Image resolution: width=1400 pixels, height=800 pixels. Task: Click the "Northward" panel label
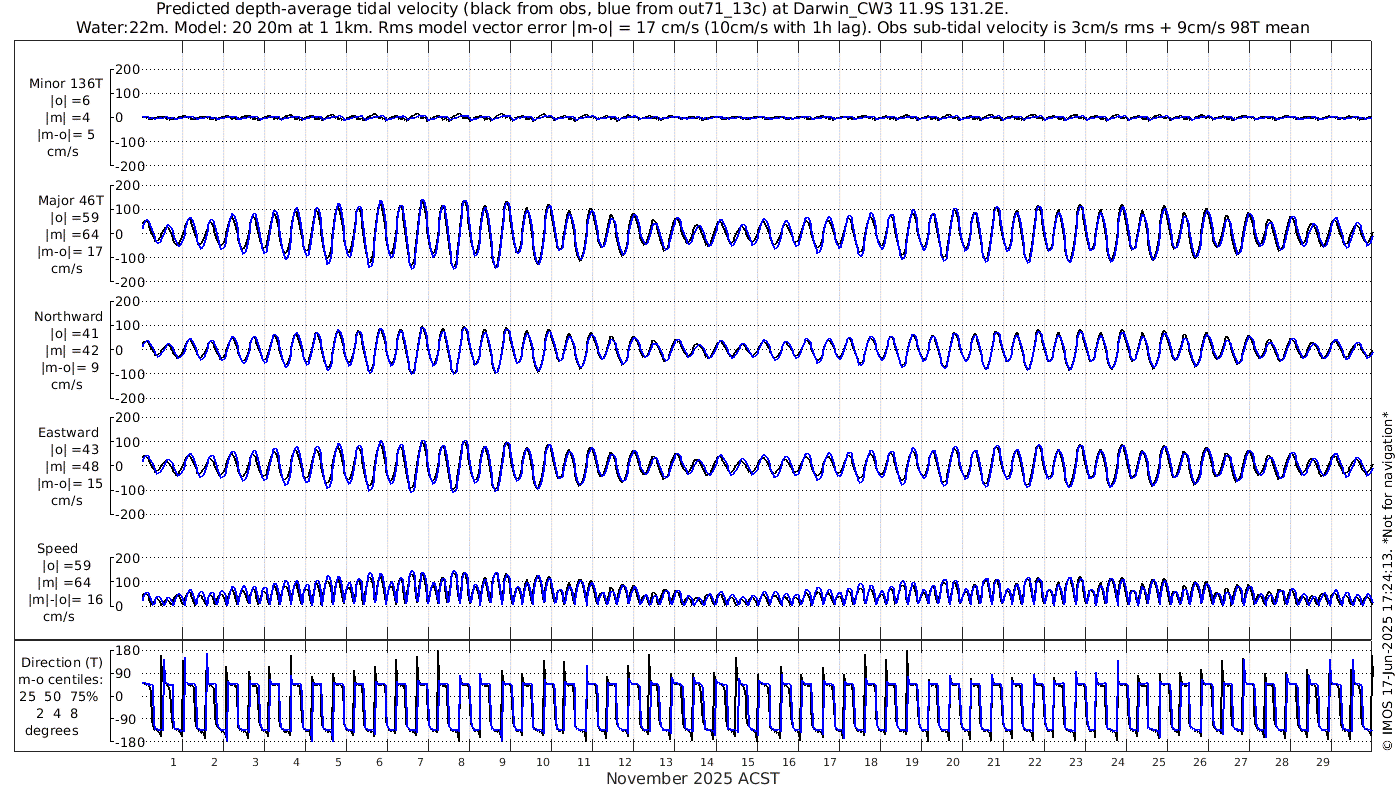tap(68, 316)
